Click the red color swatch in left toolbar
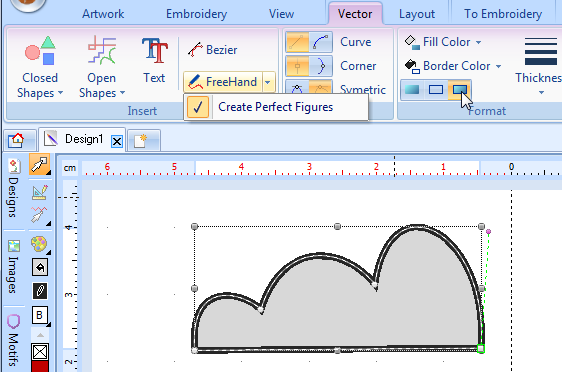The height and width of the screenshot is (372, 562). coord(40,366)
